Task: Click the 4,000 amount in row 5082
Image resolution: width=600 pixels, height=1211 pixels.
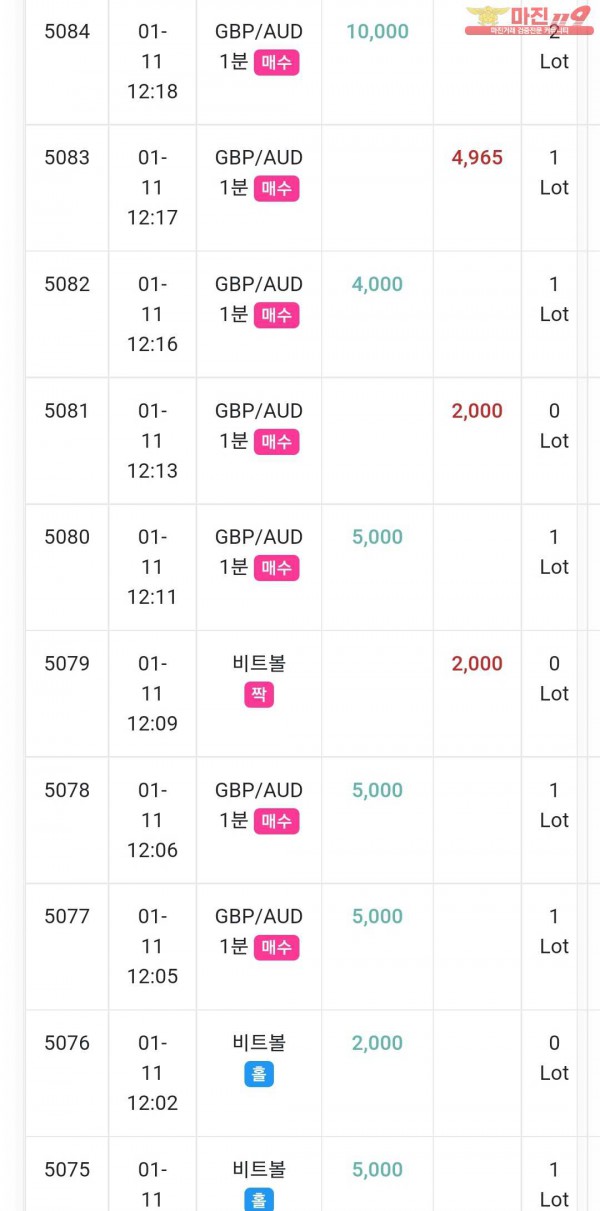Action: tap(377, 284)
